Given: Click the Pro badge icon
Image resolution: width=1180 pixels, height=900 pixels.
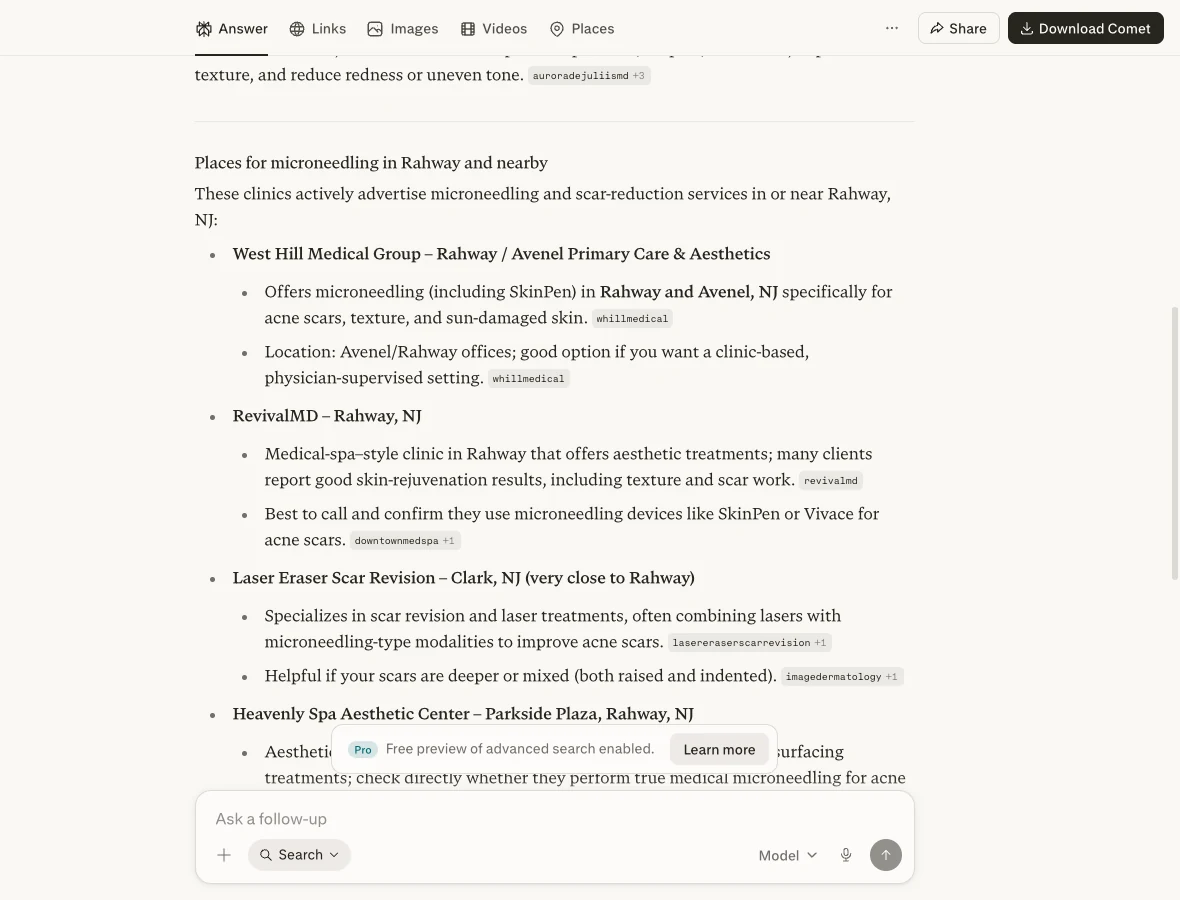Looking at the screenshot, I should [x=363, y=749].
